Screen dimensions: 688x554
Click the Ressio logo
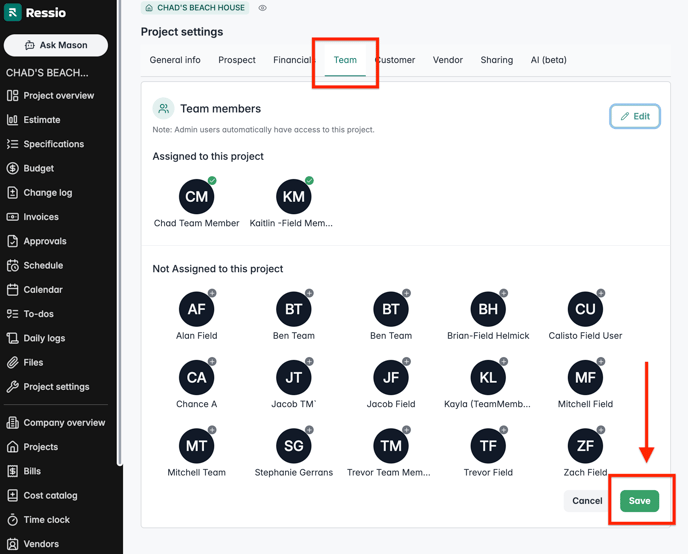[x=36, y=13]
